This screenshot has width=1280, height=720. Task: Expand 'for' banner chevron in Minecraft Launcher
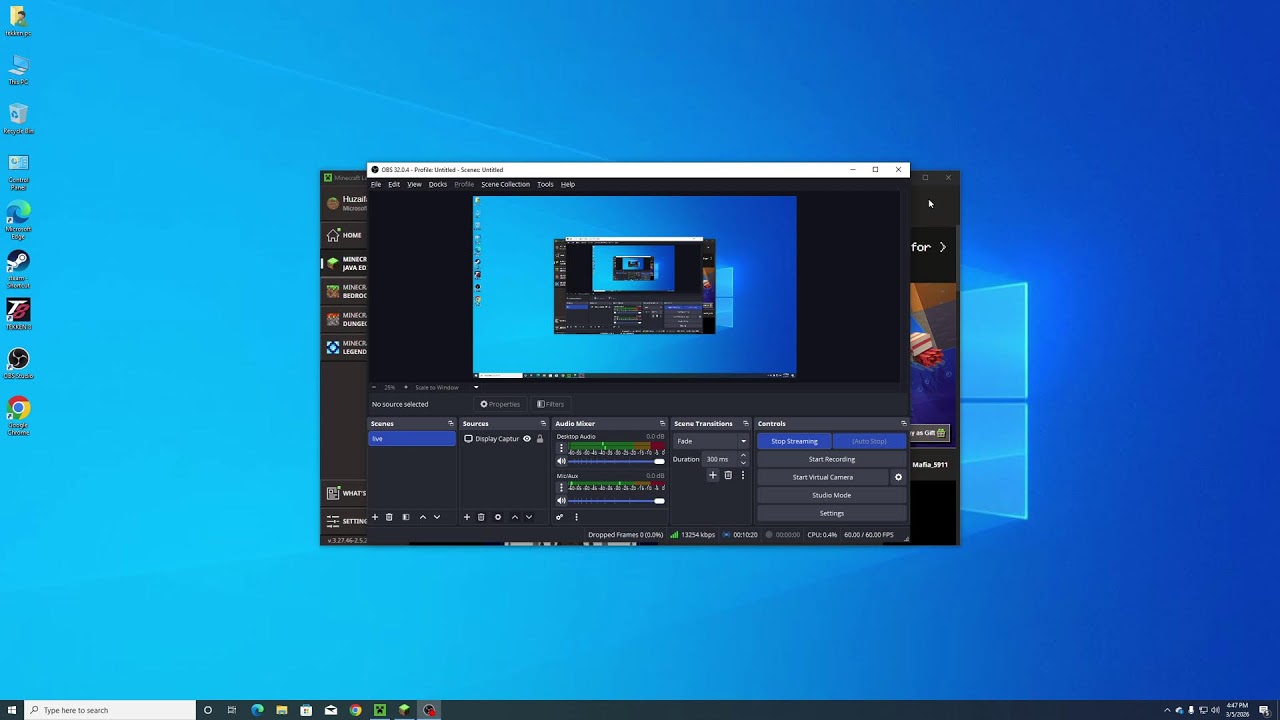pos(942,247)
